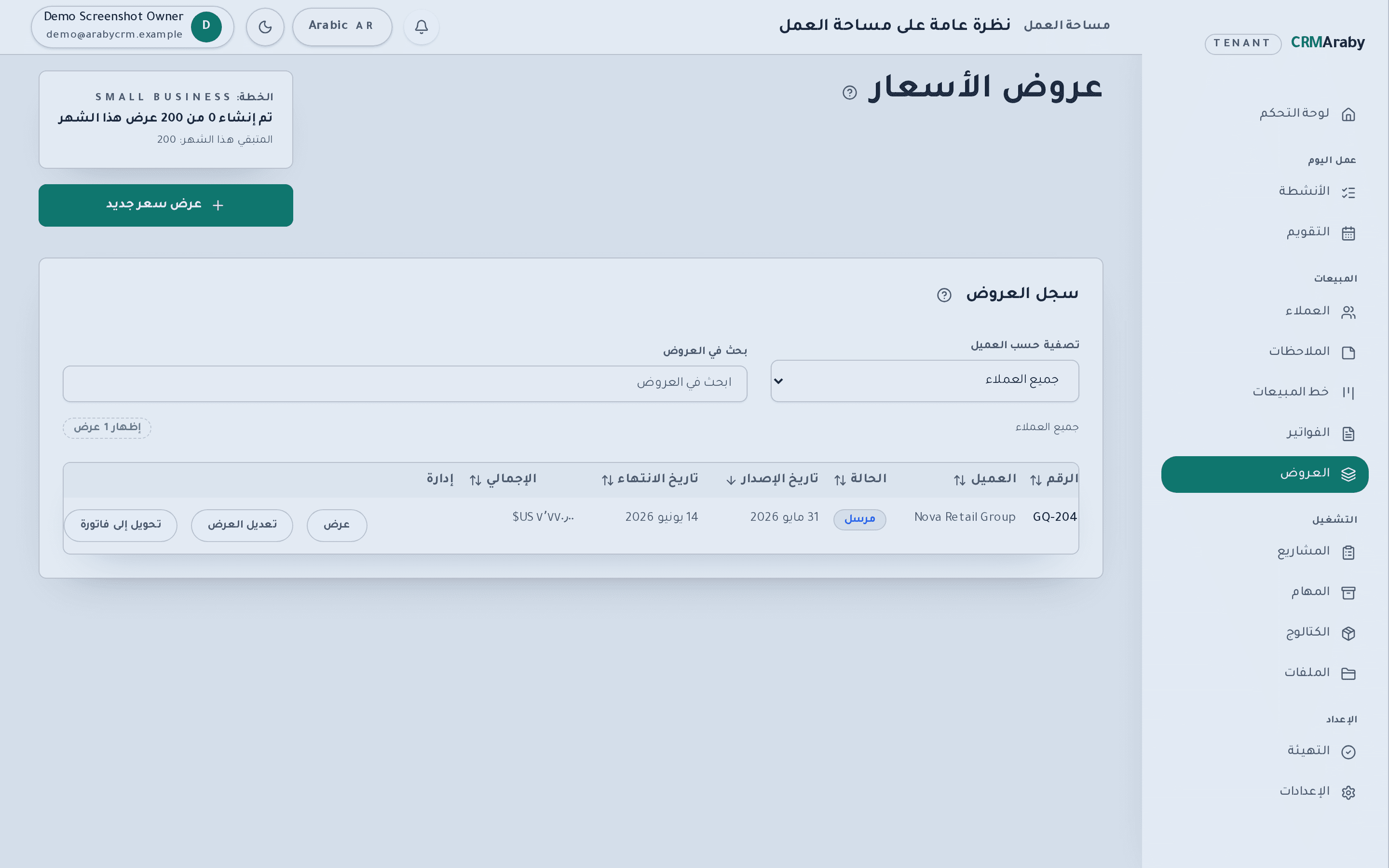Image resolution: width=1389 pixels, height=868 pixels.
Task: Click the 31 مايو 2026 issue date
Action: (x=785, y=517)
